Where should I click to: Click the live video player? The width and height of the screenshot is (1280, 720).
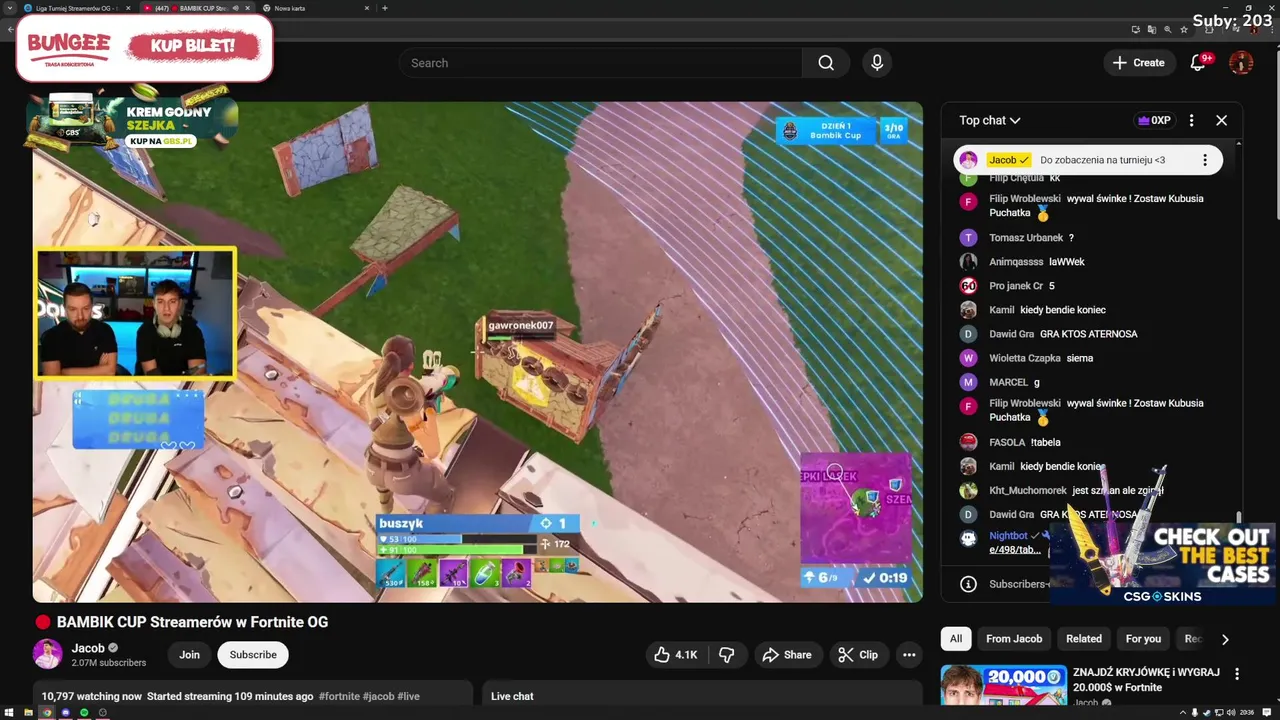[478, 352]
